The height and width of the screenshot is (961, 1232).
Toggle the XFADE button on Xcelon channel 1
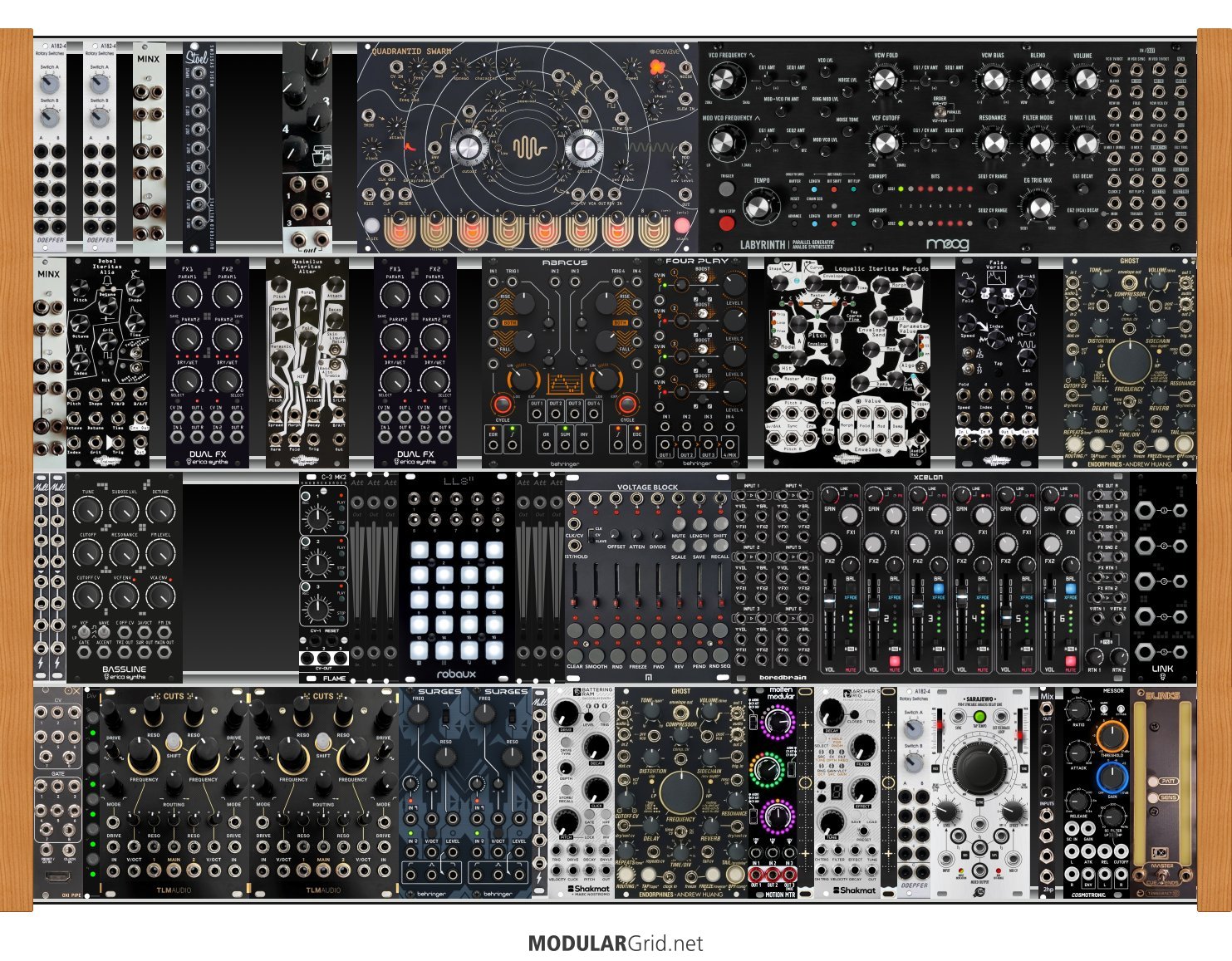[x=851, y=589]
